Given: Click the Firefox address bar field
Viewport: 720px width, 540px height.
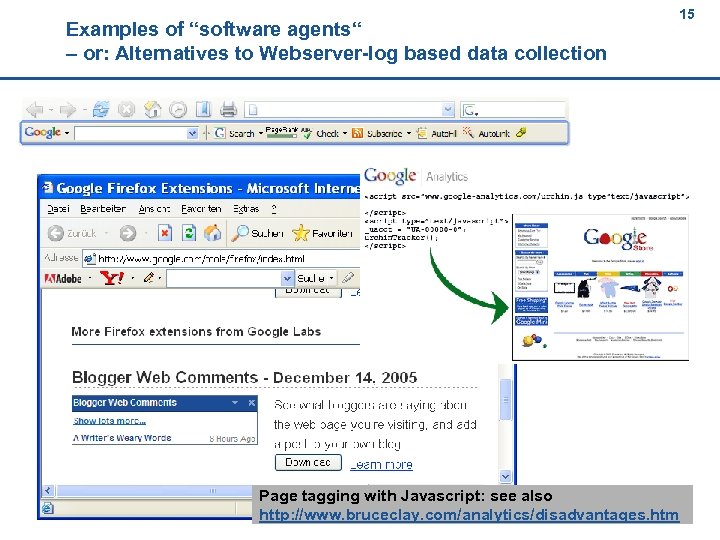Looking at the screenshot, I should point(349,110).
